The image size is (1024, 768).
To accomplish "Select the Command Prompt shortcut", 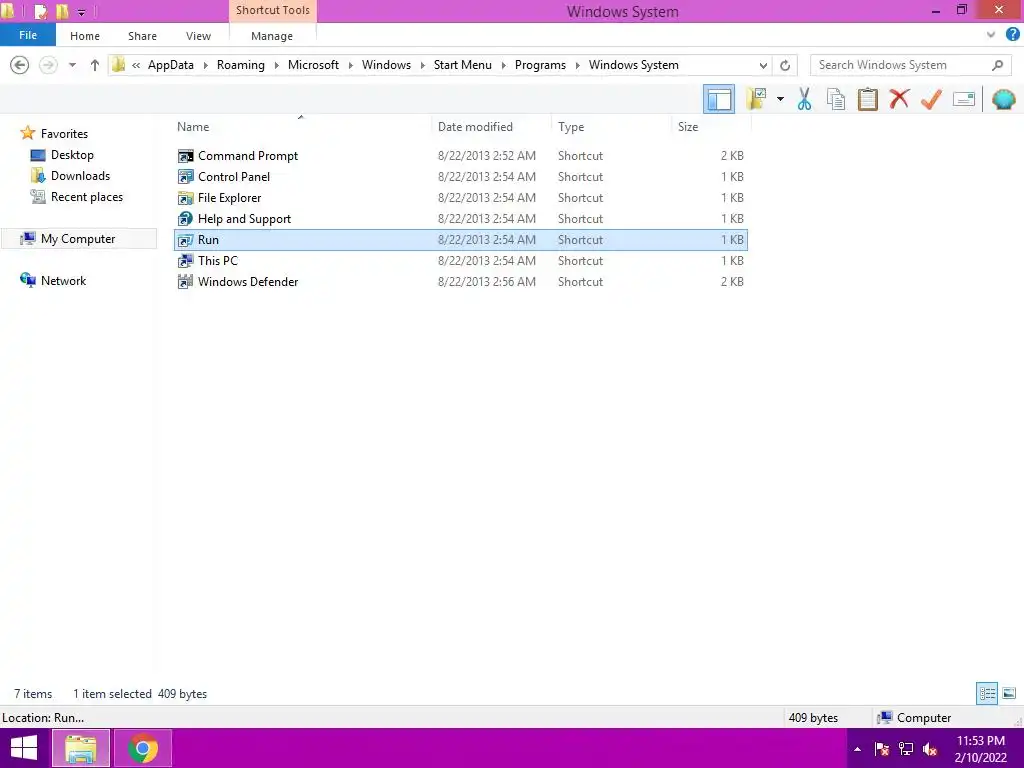I will pos(460,156).
